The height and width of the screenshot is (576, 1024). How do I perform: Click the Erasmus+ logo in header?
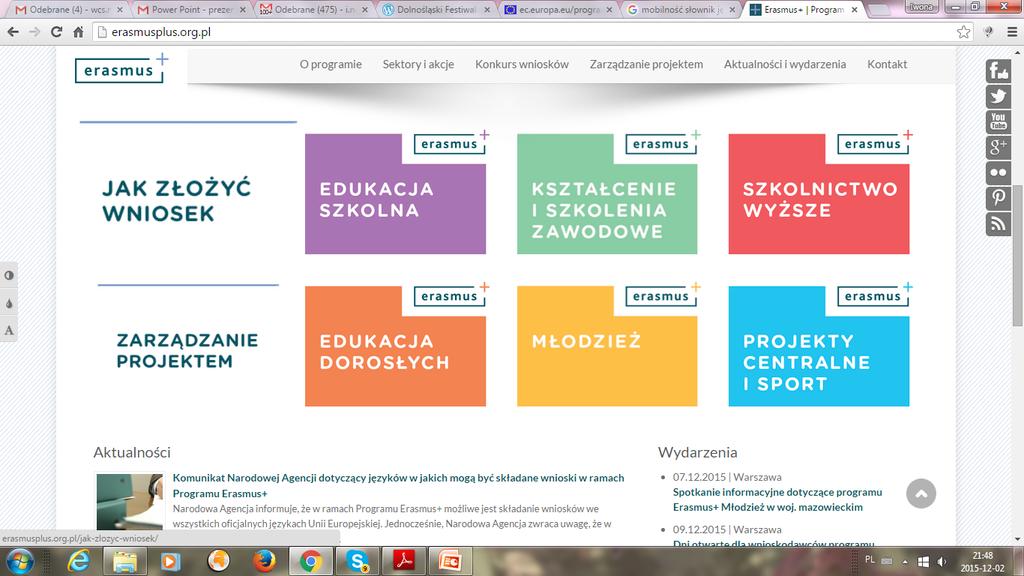(x=121, y=69)
